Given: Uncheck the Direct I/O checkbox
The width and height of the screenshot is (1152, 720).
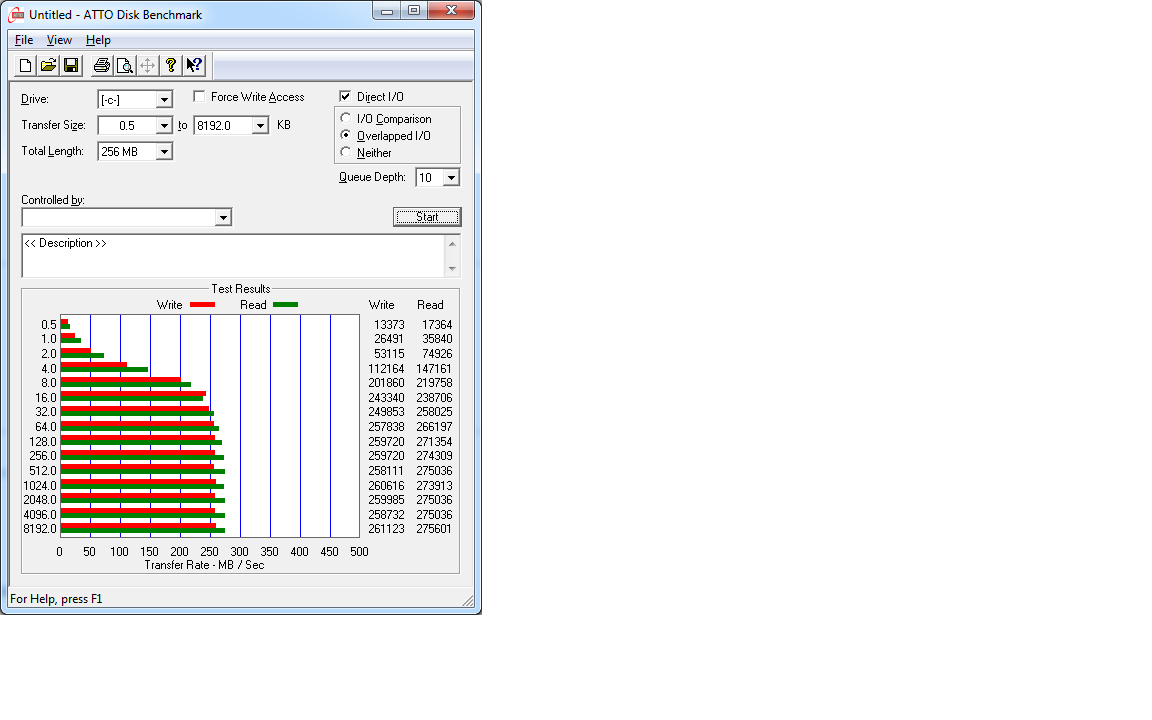Looking at the screenshot, I should 345,96.
